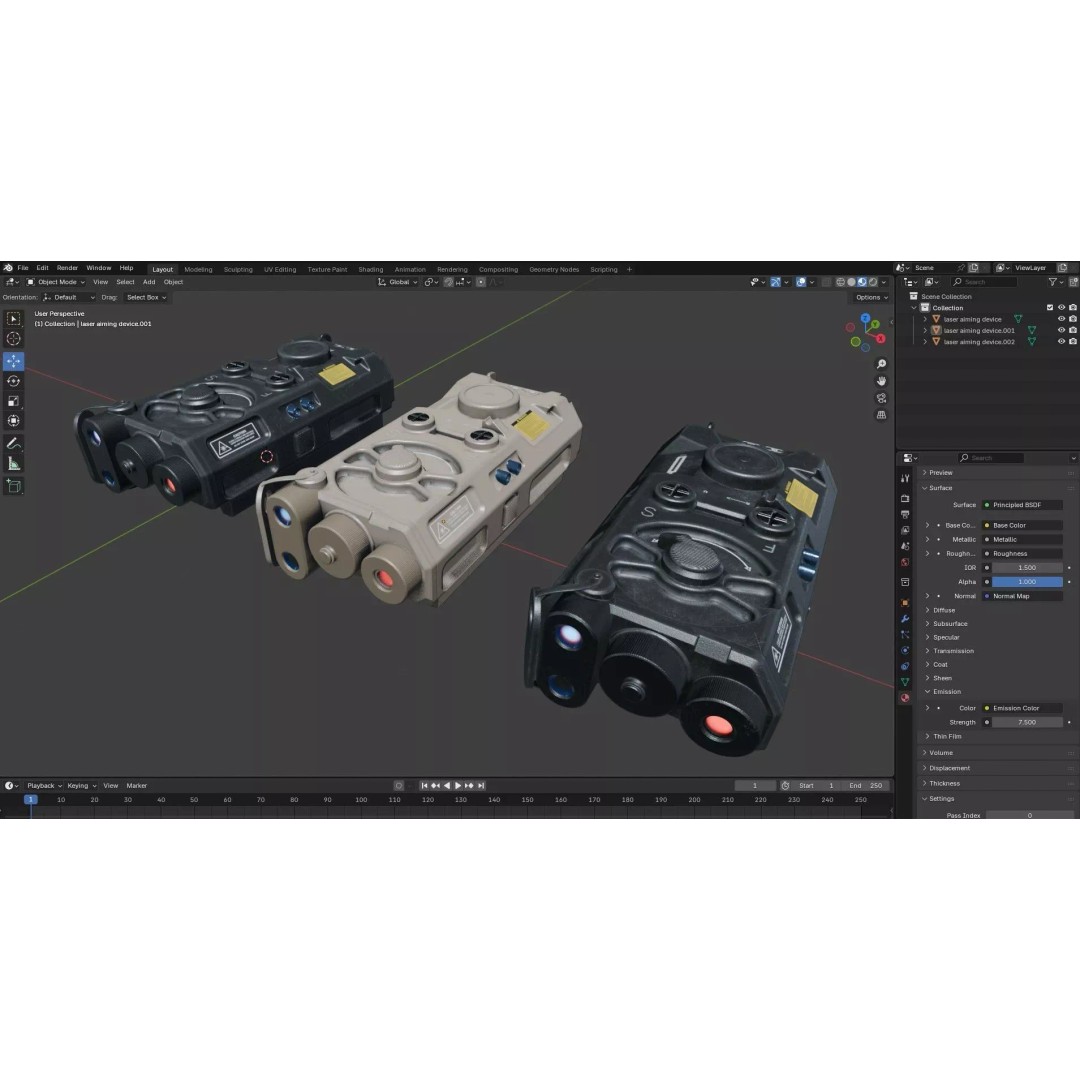1080x1080 pixels.
Task: Open the World properties tab icon
Action: pos(905,562)
